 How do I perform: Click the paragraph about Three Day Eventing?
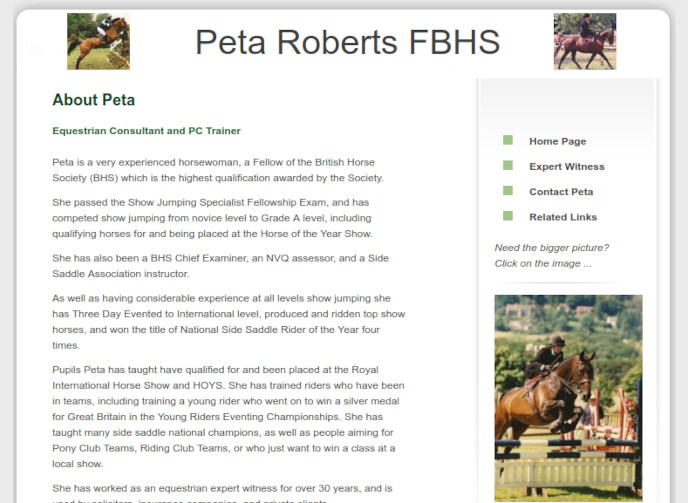229,322
